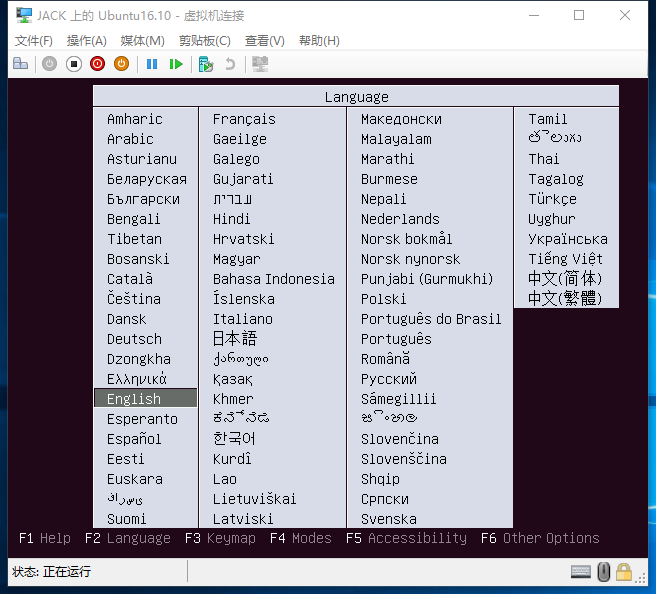The height and width of the screenshot is (594, 656).
Task: Click the Ctrl+Alt+Delete toolbar icon
Action: coord(20,64)
